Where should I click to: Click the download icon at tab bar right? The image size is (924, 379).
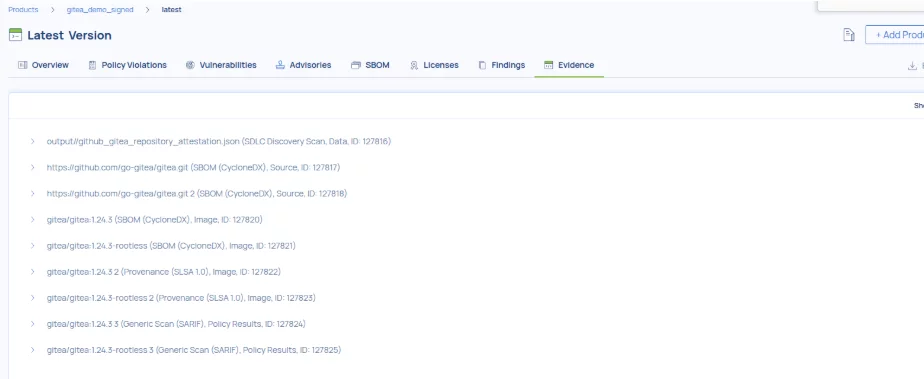coord(912,65)
